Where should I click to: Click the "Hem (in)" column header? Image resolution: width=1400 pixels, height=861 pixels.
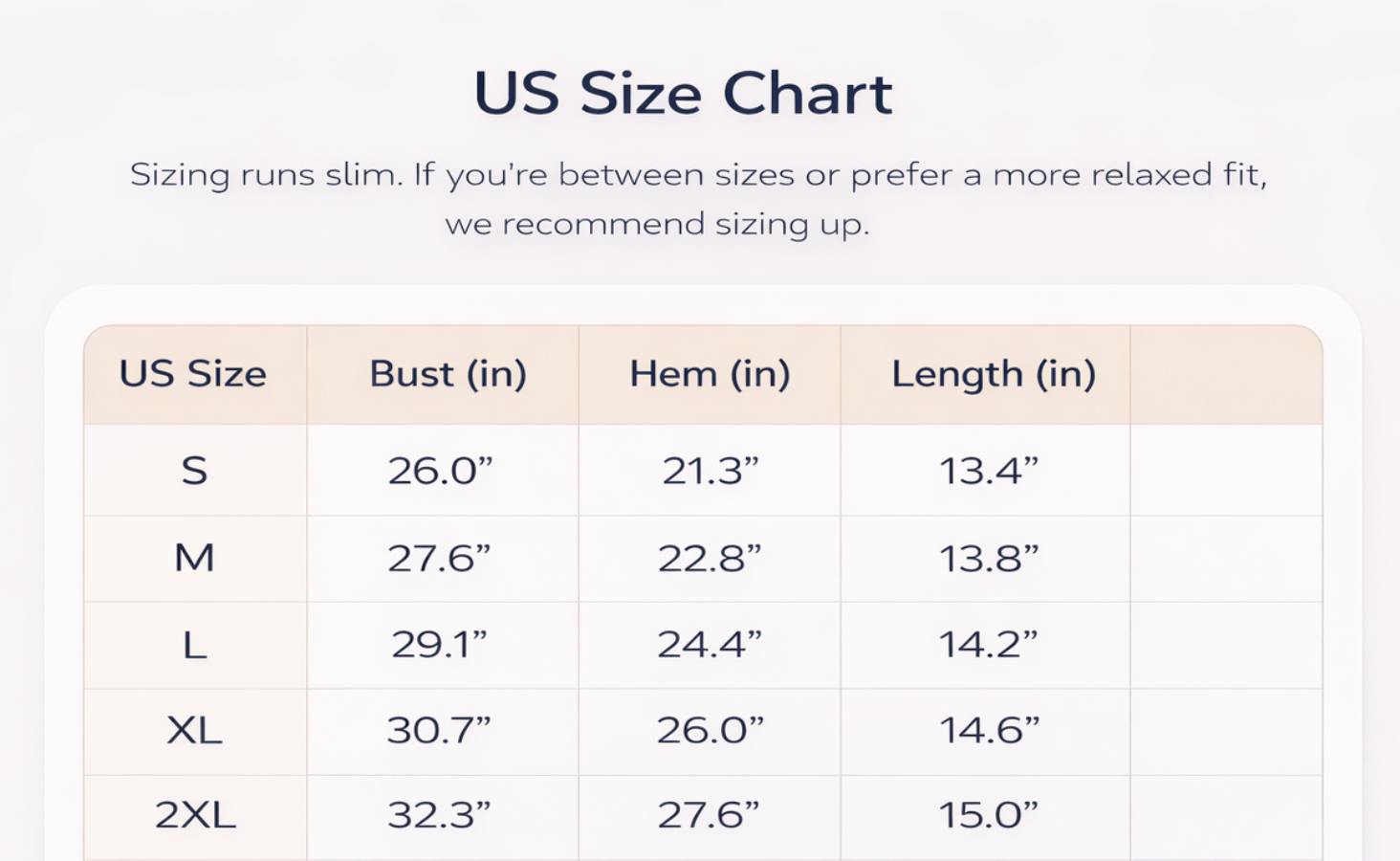point(710,374)
